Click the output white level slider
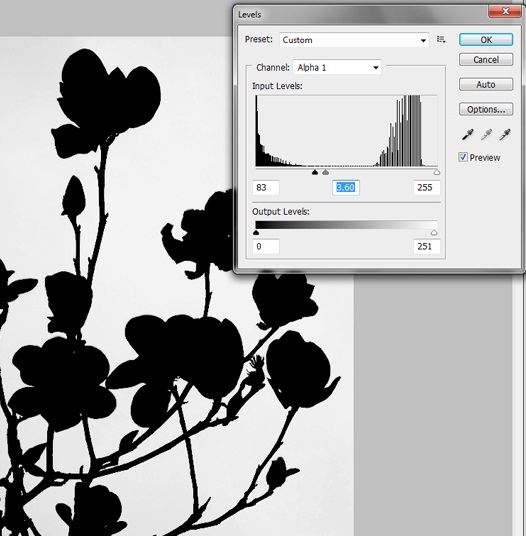Image resolution: width=526 pixels, height=536 pixels. [x=434, y=232]
